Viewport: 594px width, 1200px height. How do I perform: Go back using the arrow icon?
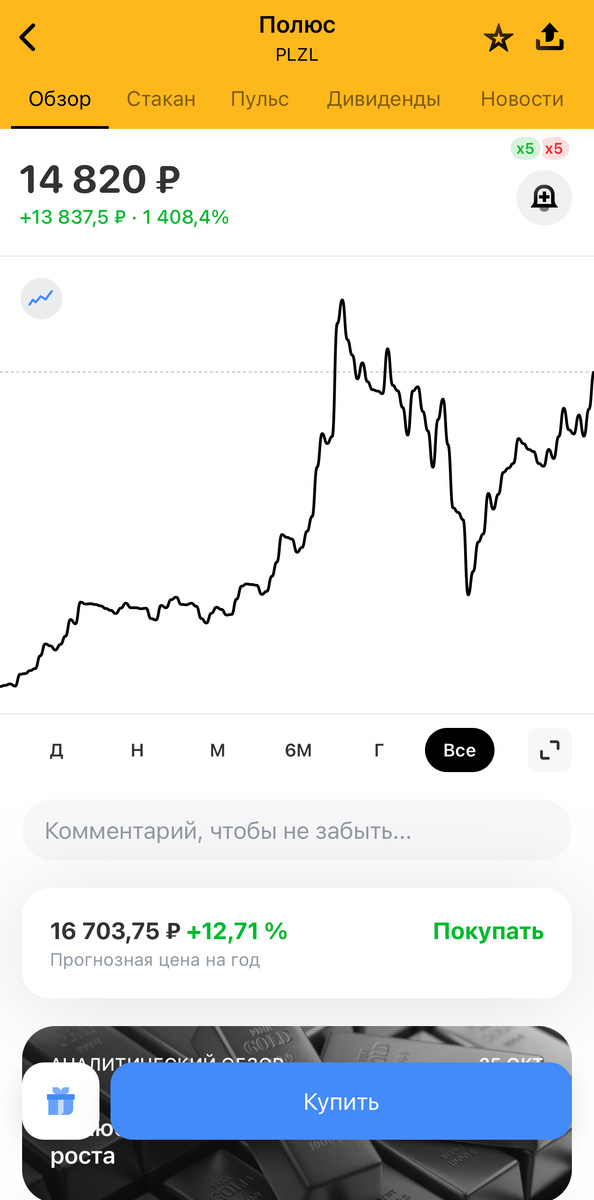tap(27, 36)
